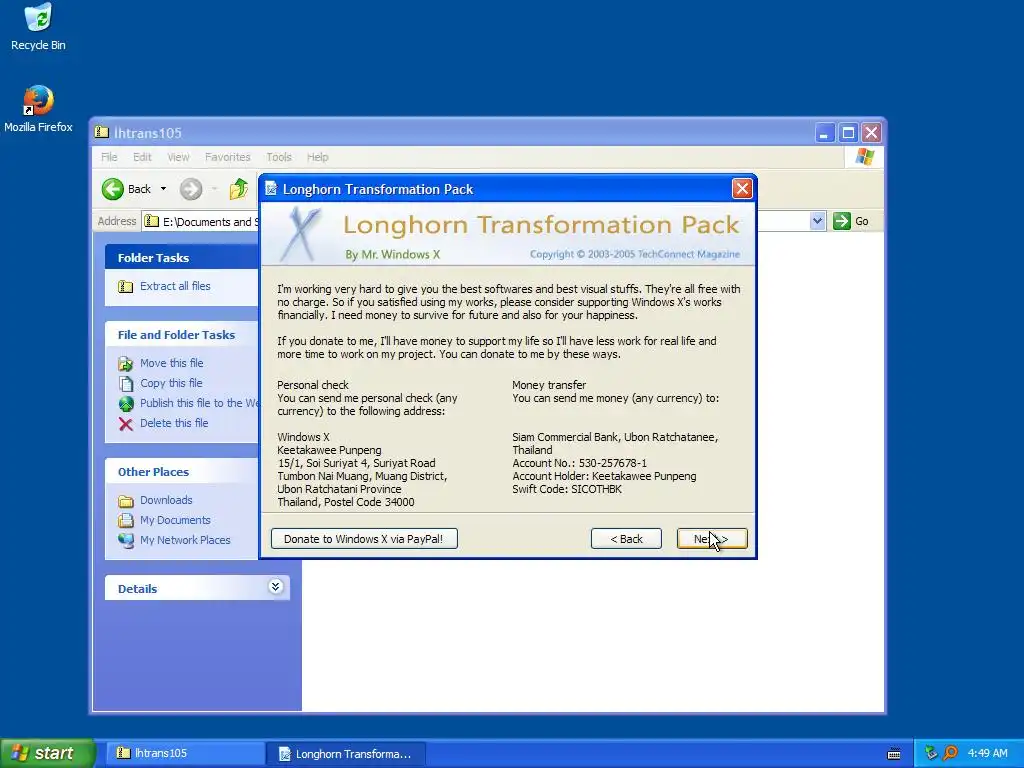
Task: Click Donate to Windows X via PayPal button
Action: 364,539
